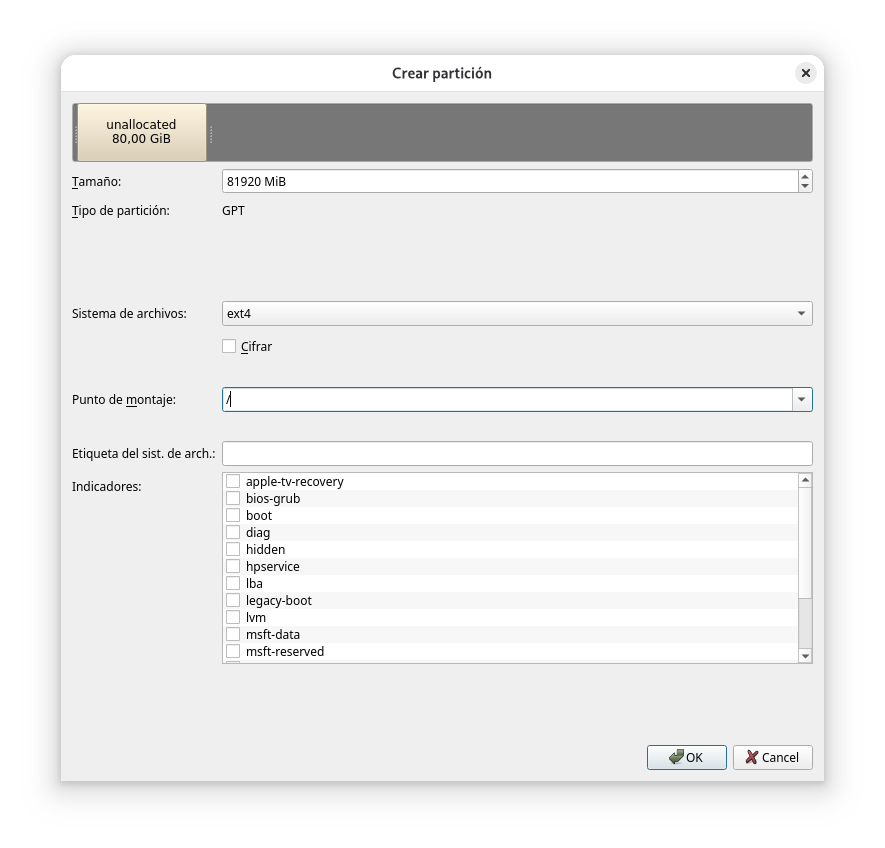Click the Punto de montaje label
The image size is (885, 848).
[x=124, y=400]
